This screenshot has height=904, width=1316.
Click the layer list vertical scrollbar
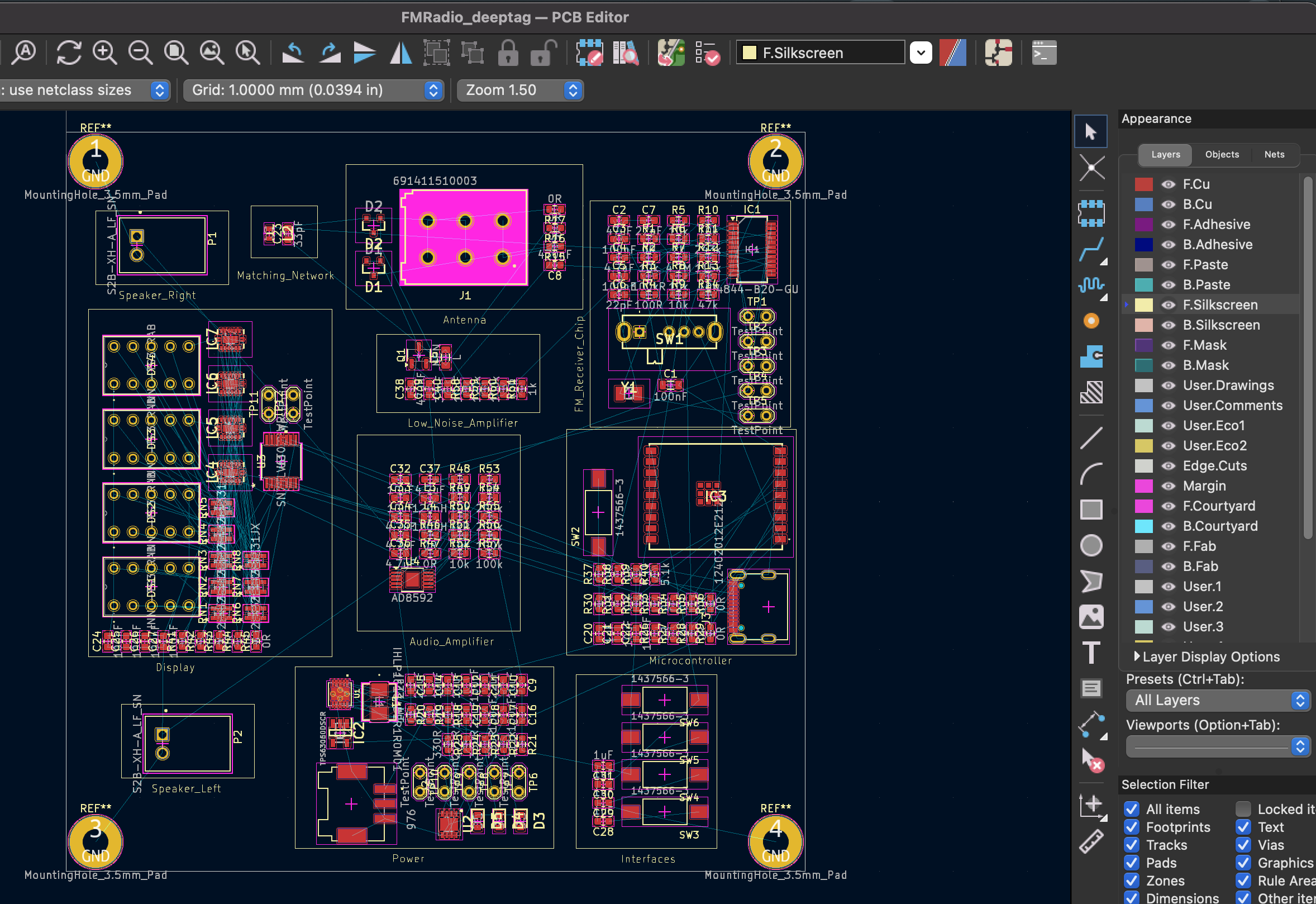(x=1308, y=358)
